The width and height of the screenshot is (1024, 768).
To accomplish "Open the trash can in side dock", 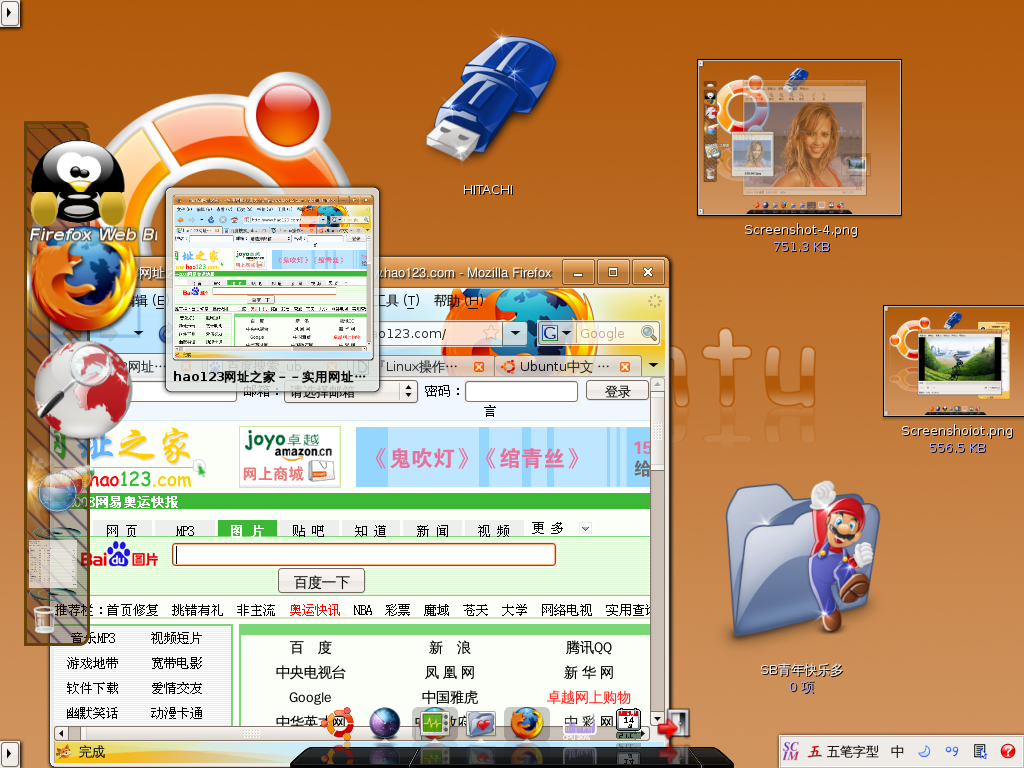I will tap(43, 619).
